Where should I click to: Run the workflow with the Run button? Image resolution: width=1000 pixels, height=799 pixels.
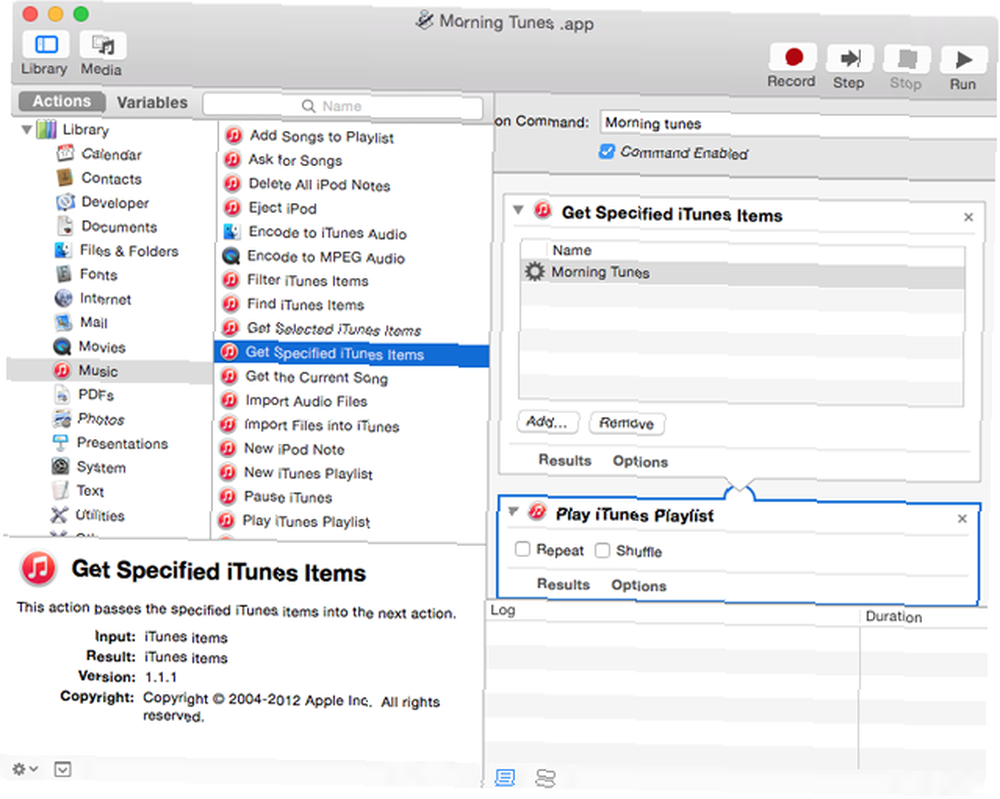pos(963,61)
